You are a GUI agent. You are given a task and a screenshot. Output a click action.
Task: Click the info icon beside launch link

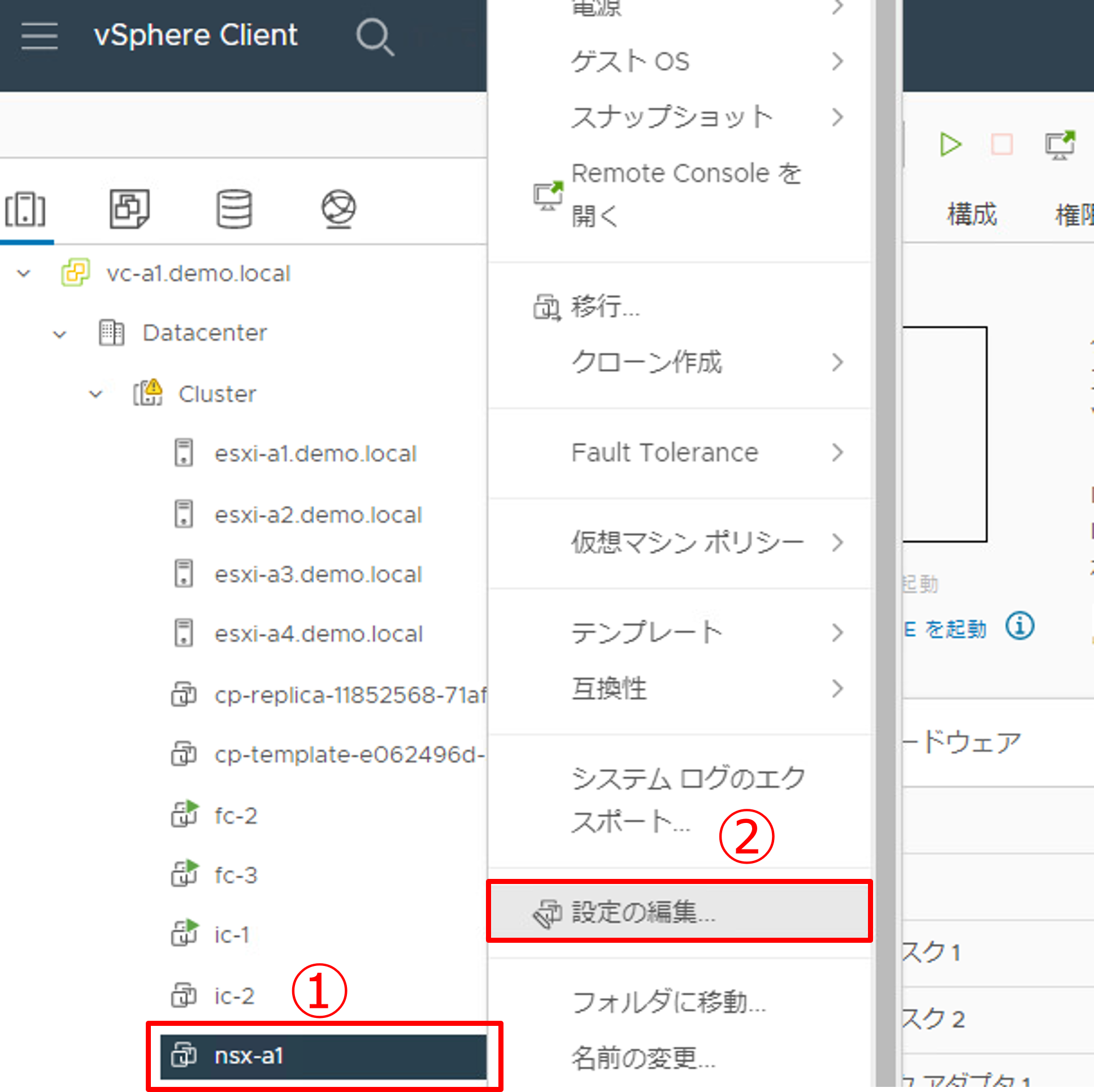[x=1019, y=626]
